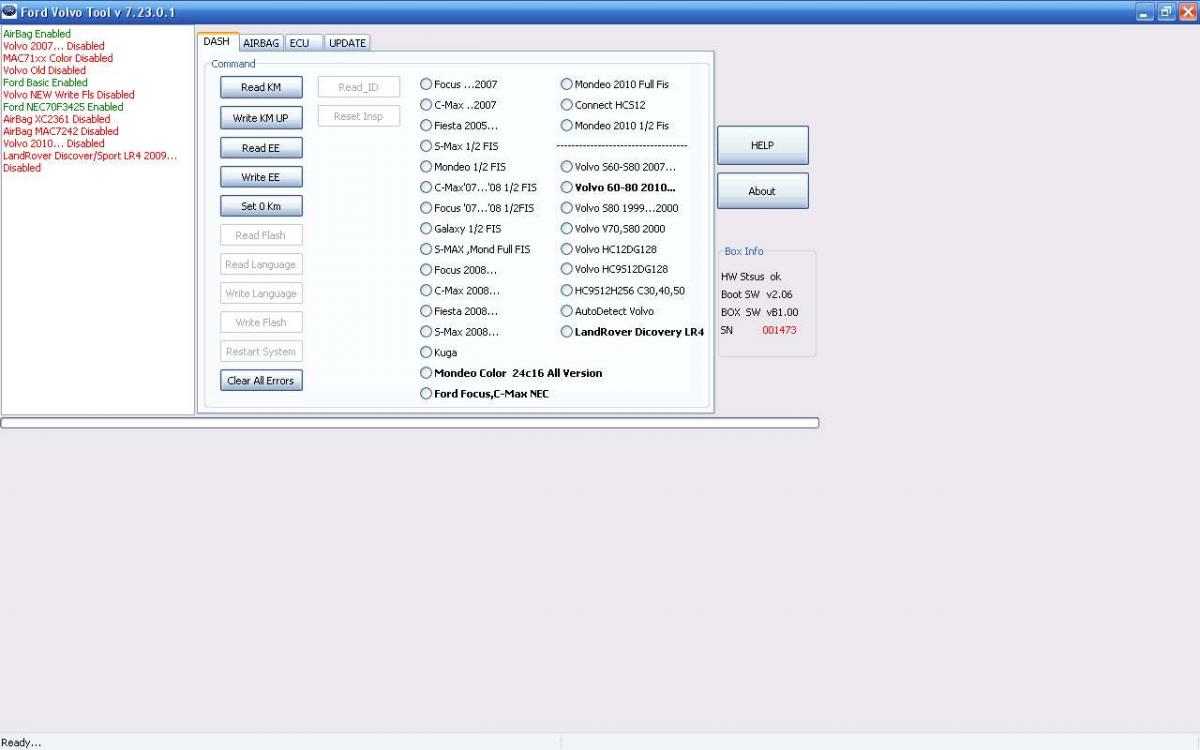The width and height of the screenshot is (1200, 750).
Task: Click 'MAC71xx Color Disabled' log entry
Action: (x=58, y=58)
